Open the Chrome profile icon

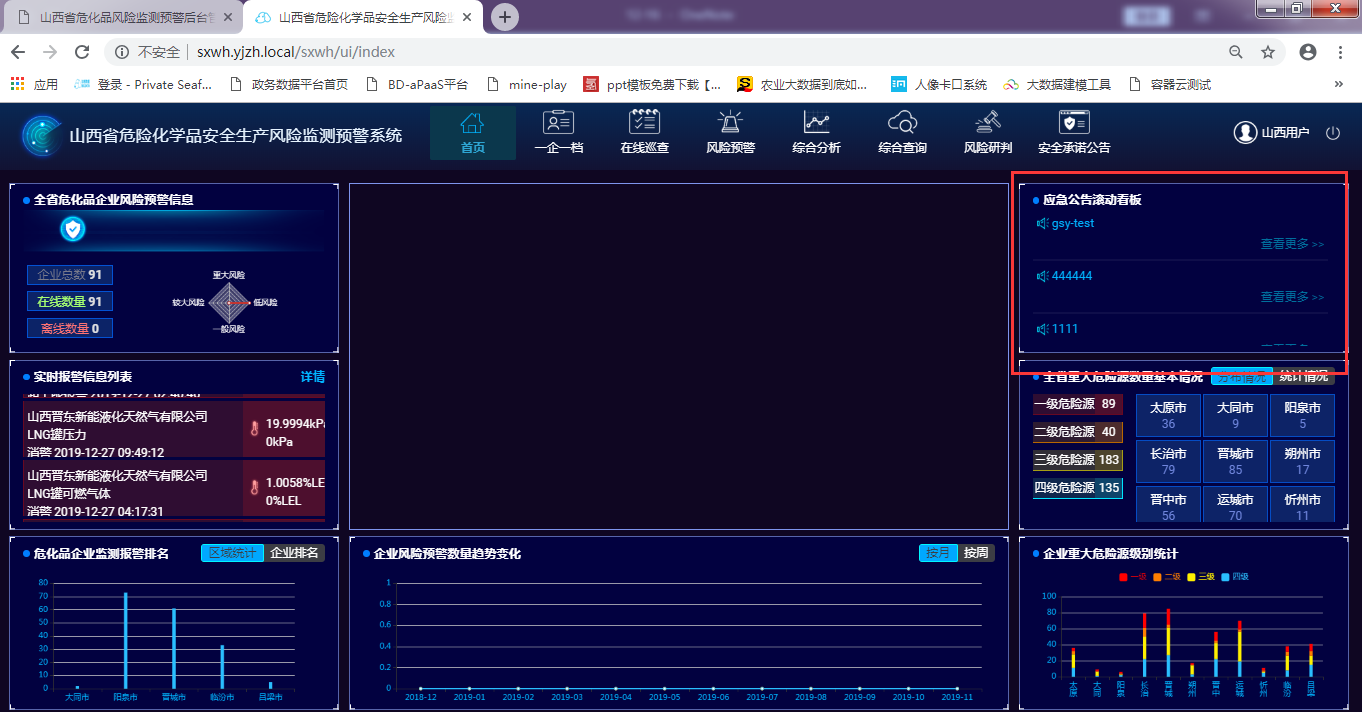coord(1307,52)
